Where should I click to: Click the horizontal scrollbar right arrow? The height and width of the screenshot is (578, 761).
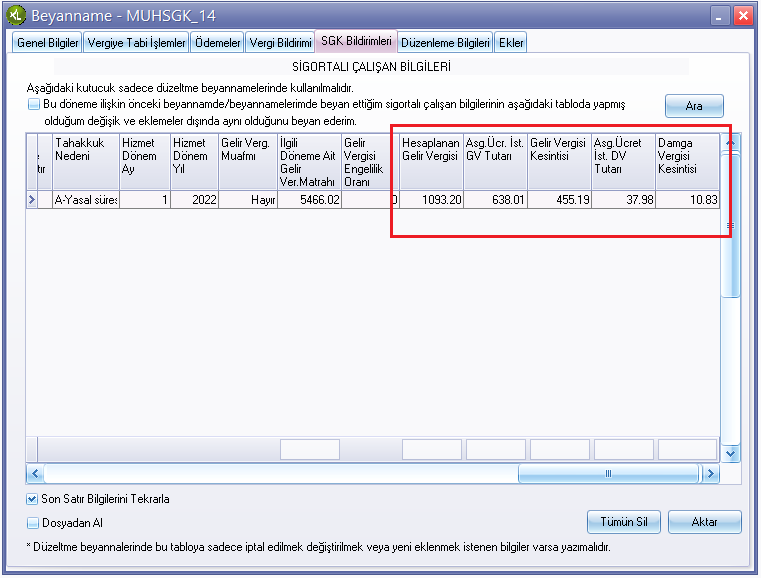pyautogui.click(x=711, y=474)
